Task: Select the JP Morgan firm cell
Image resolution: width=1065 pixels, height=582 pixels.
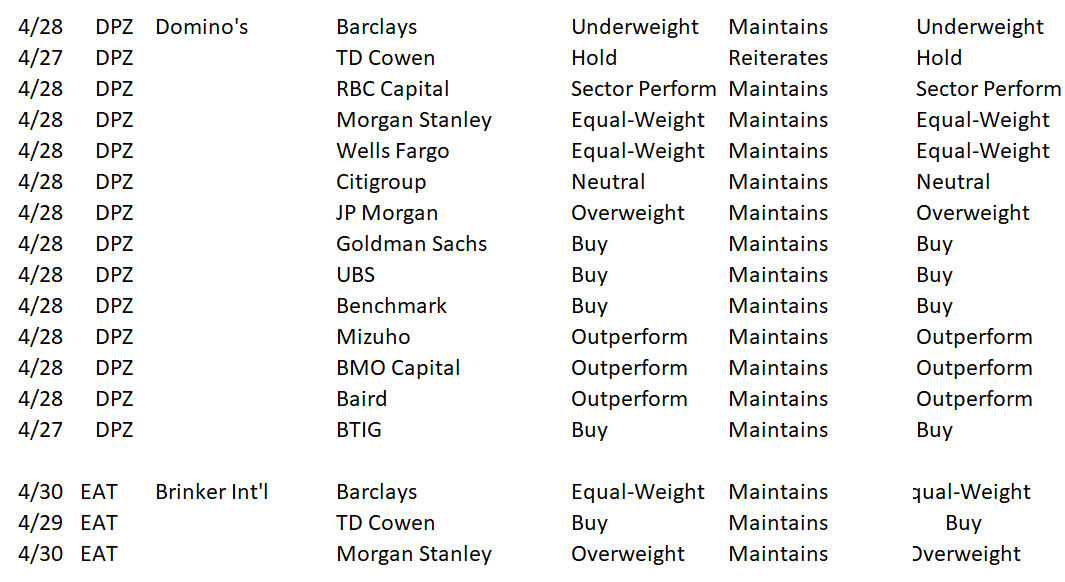Action: click(387, 213)
